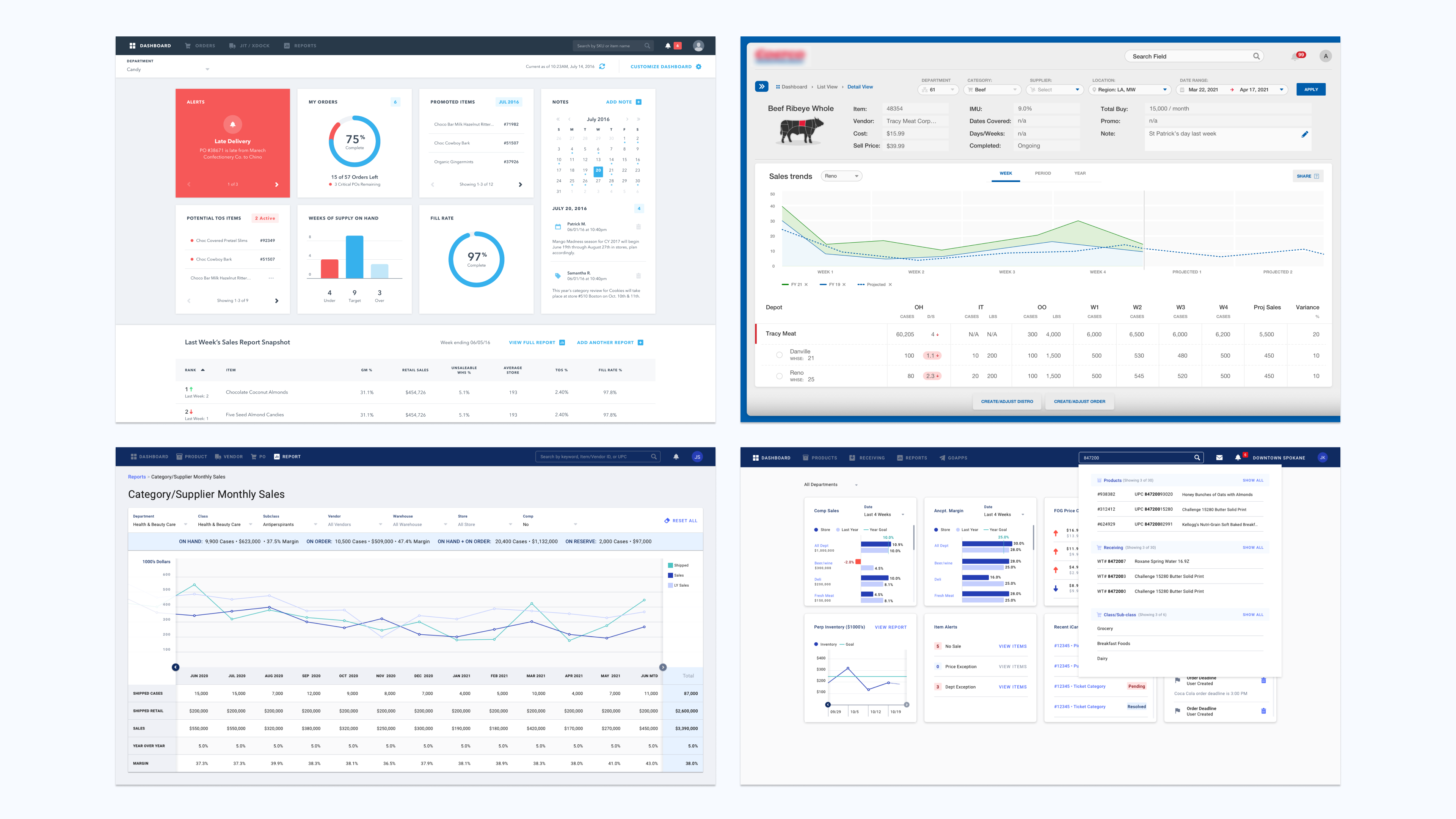This screenshot has width=1456, height=819.
Task: Open the notification bell in the Candy dashboard
Action: (667, 46)
